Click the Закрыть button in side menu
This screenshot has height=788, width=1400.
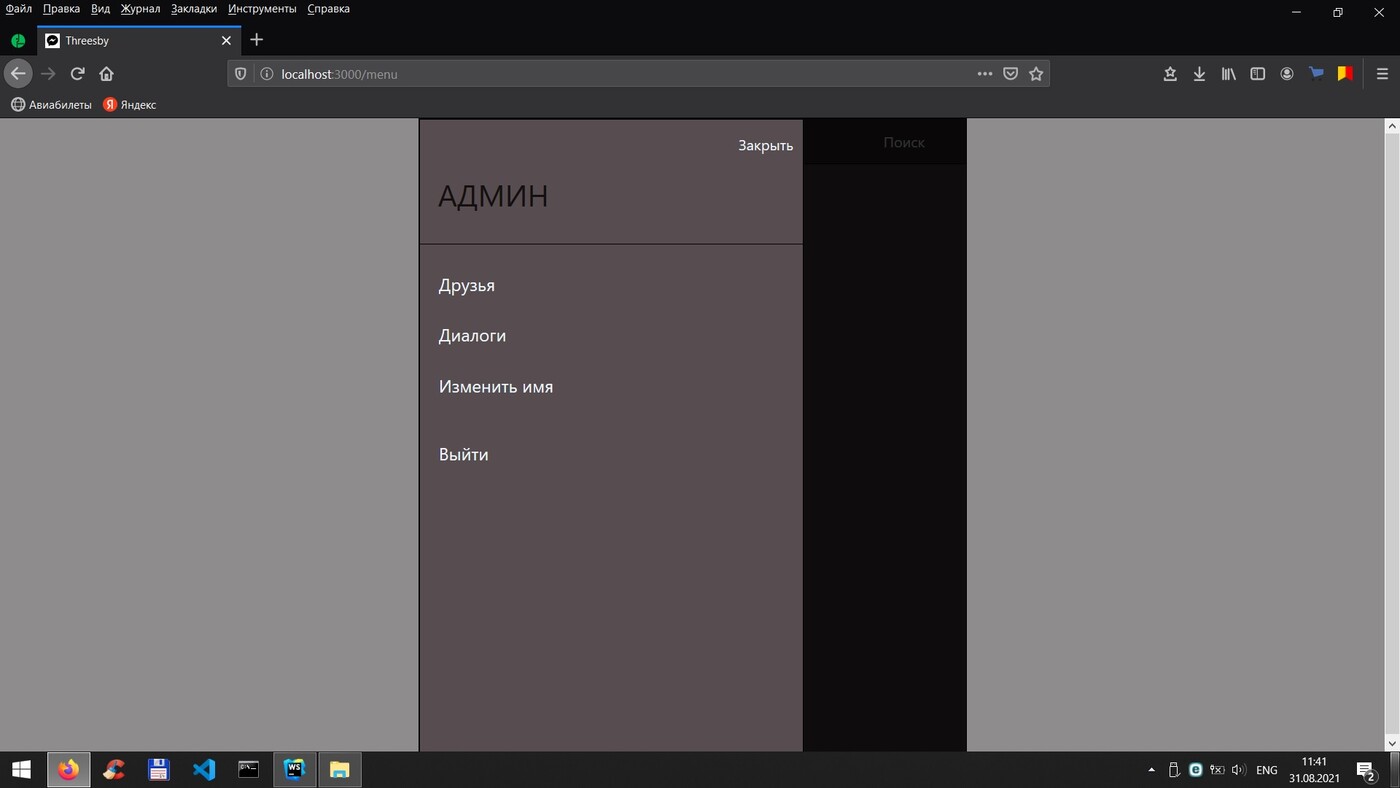pos(765,146)
